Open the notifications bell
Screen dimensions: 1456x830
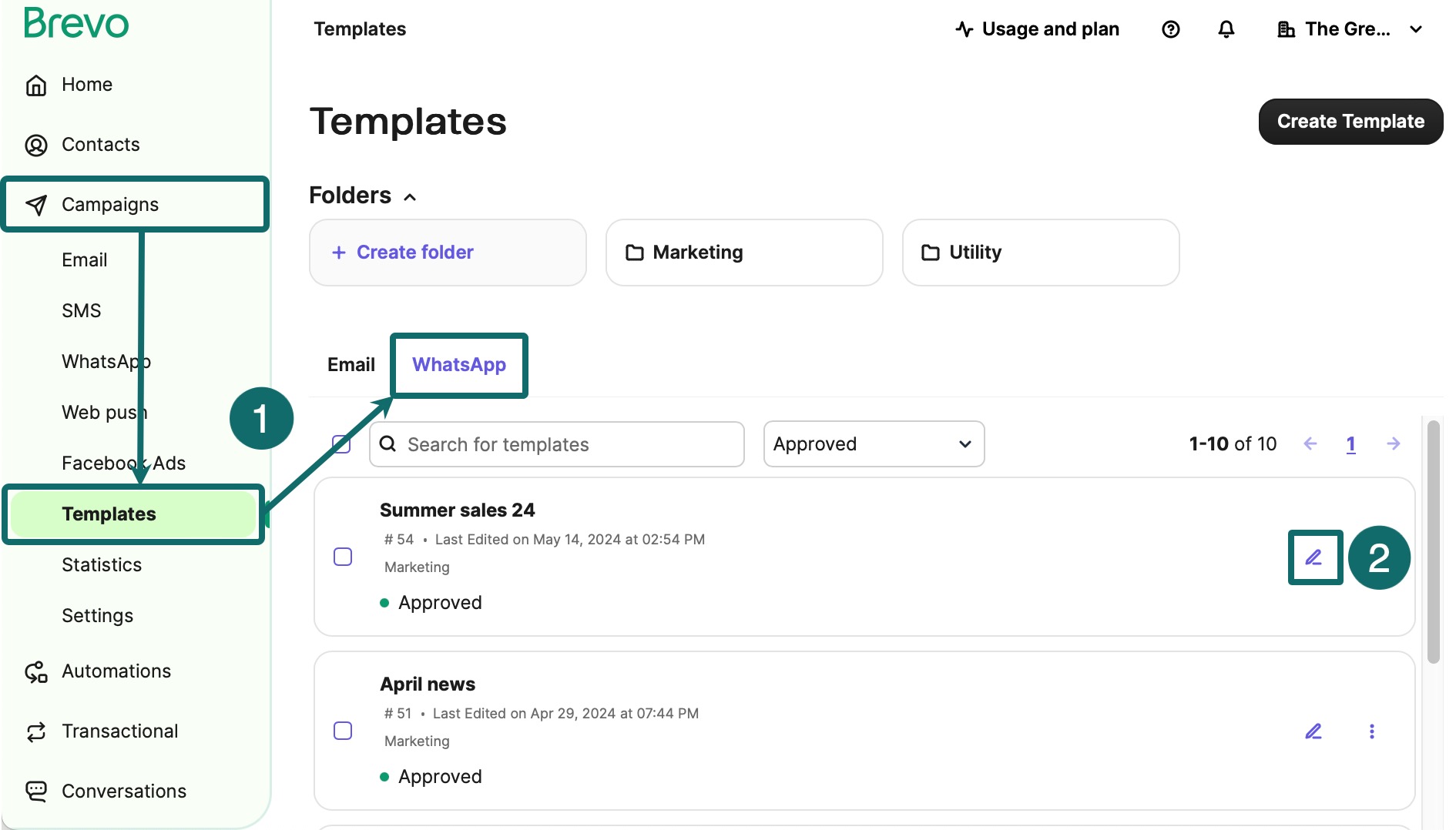click(1226, 29)
